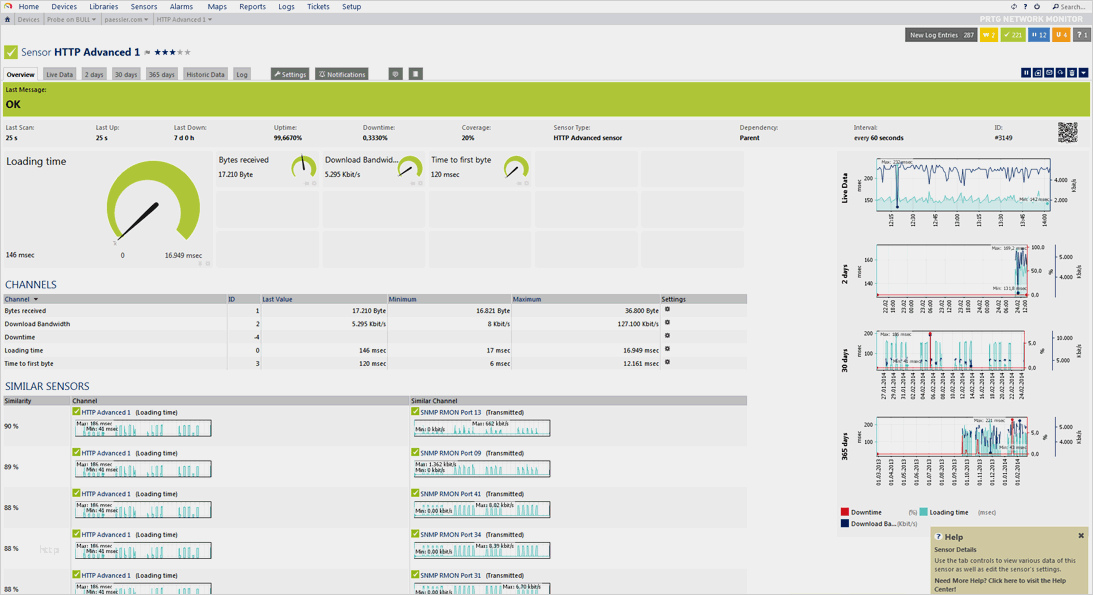This screenshot has height=595, width=1093.
Task: Open the Sensors menu
Action: [x=144, y=7]
